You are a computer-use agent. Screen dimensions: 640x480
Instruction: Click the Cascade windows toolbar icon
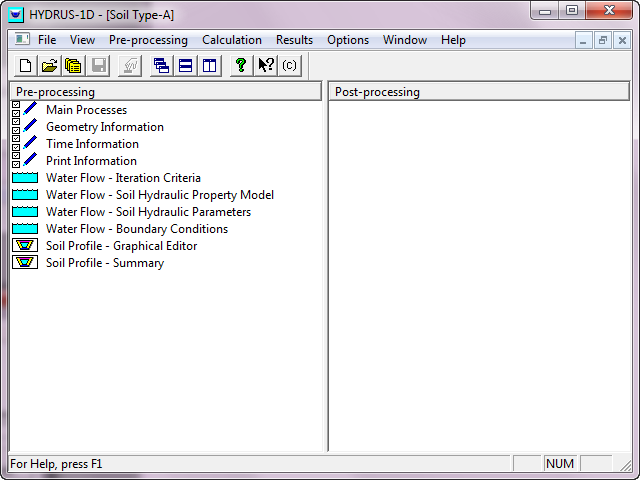161,66
